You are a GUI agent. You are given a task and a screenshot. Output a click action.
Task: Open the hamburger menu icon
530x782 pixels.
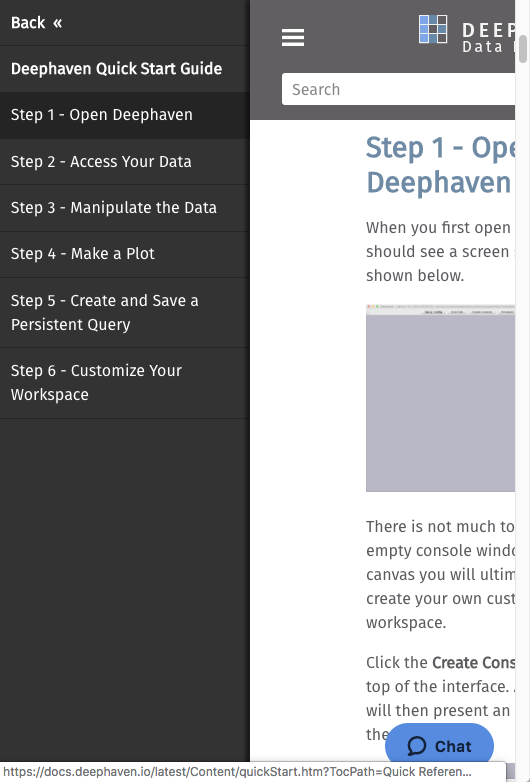point(293,37)
